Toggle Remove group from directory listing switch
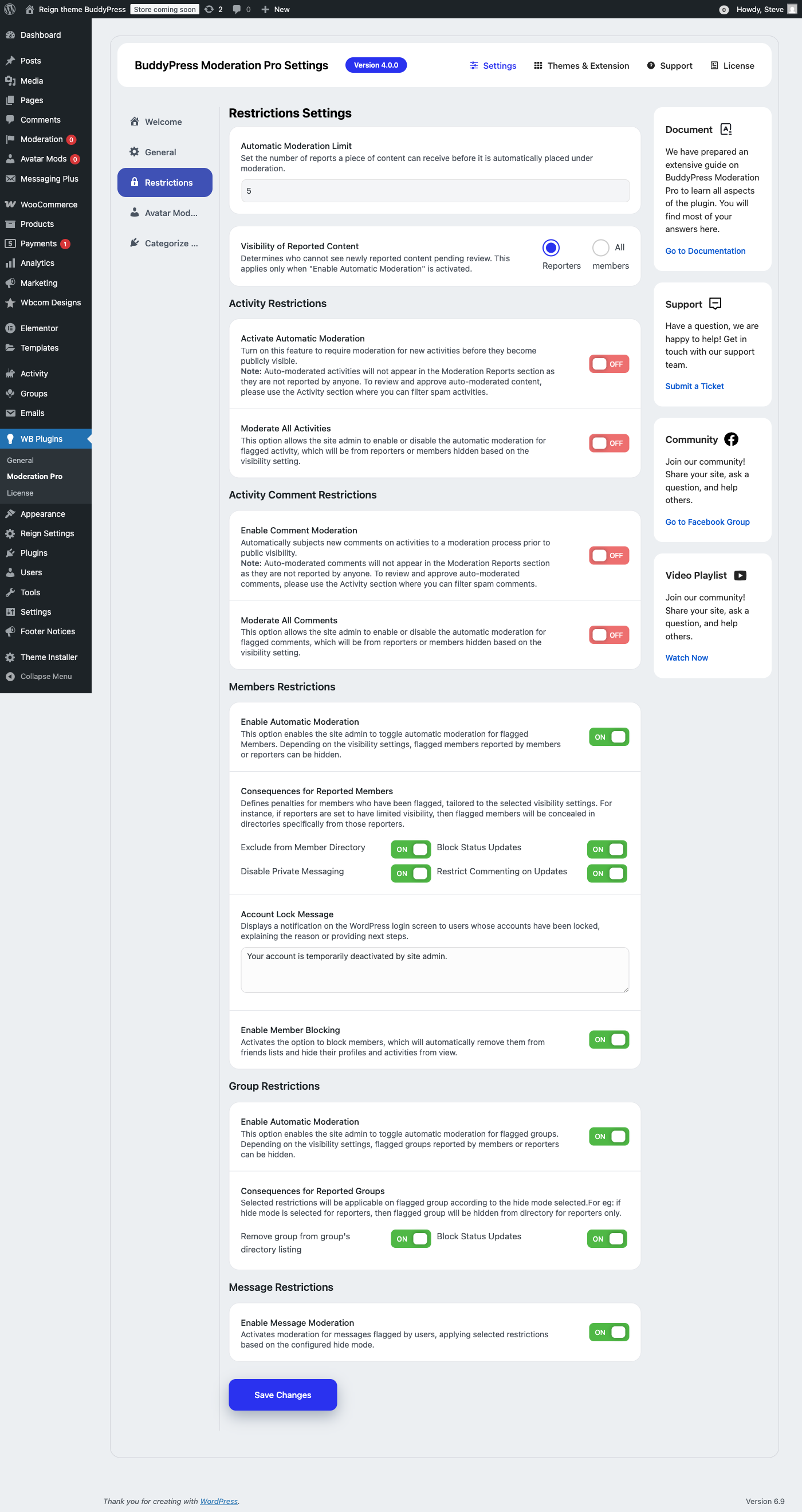 [411, 1239]
